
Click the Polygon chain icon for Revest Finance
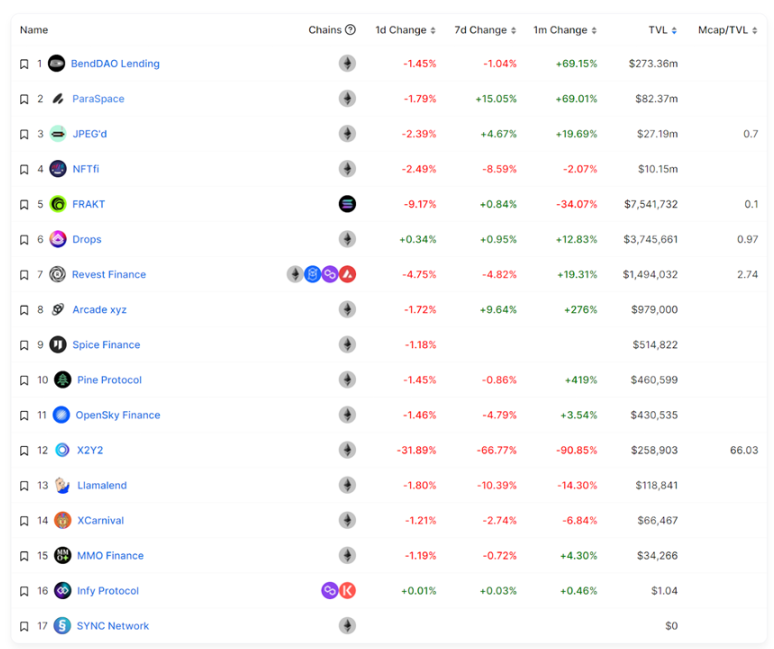(x=330, y=274)
